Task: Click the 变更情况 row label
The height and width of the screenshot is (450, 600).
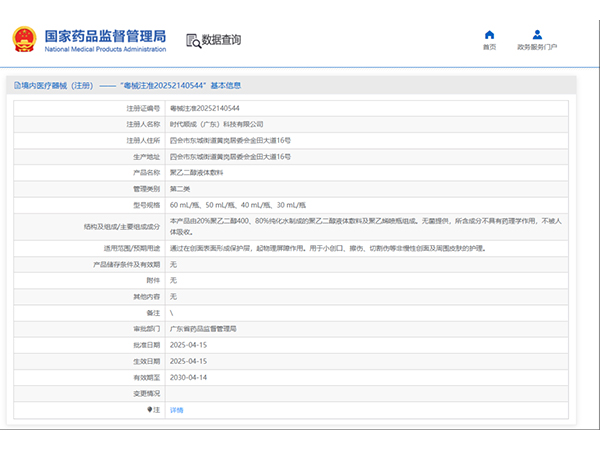Action: [x=147, y=393]
